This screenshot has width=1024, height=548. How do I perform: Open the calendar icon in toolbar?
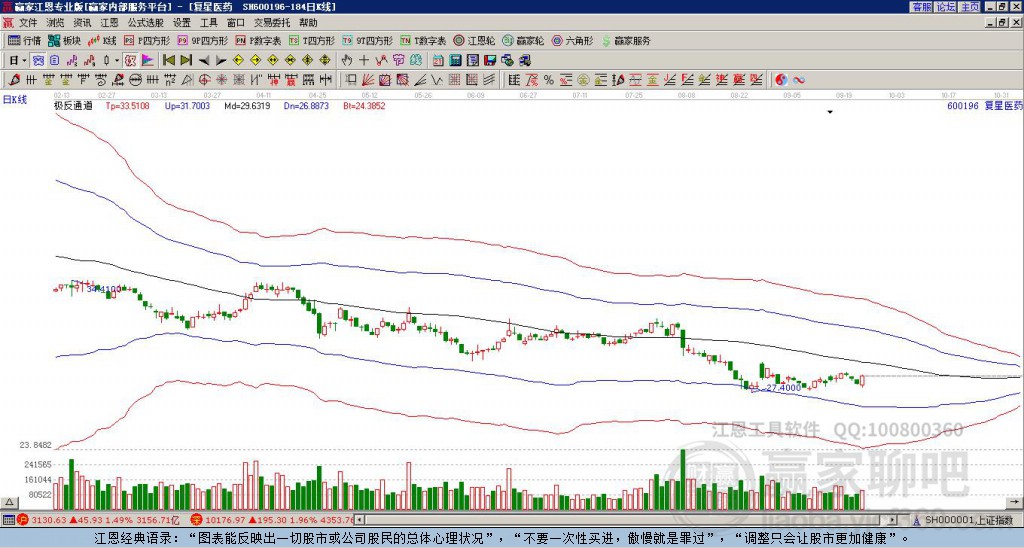pyautogui.click(x=438, y=60)
